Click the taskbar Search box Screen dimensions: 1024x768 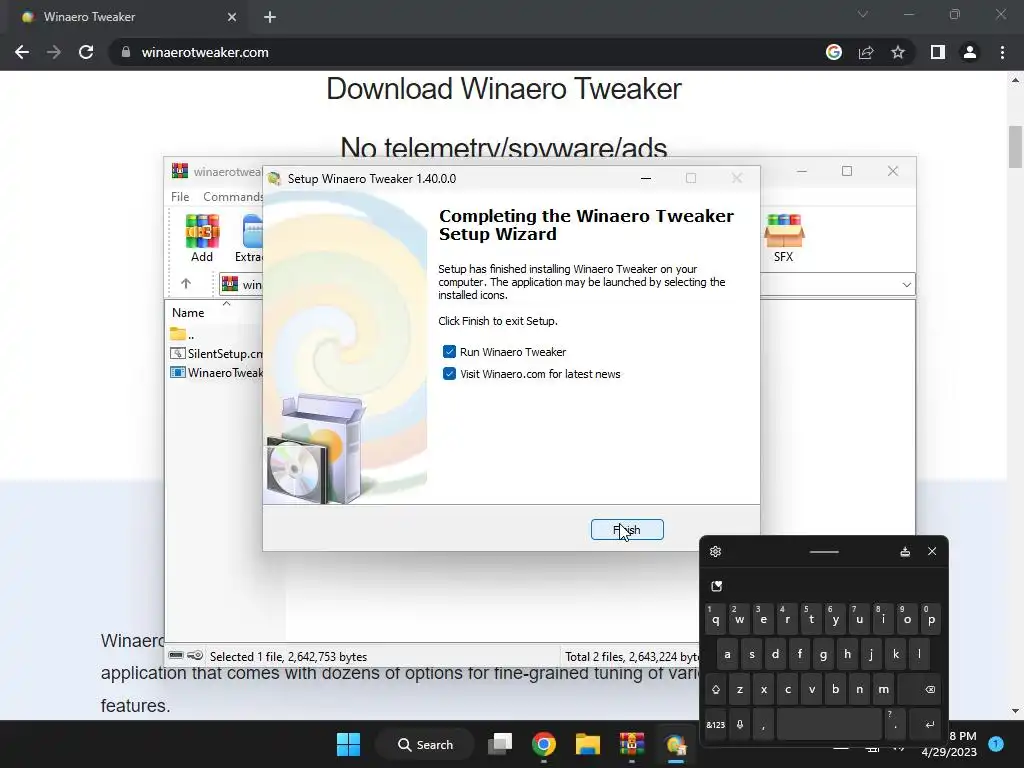click(425, 744)
